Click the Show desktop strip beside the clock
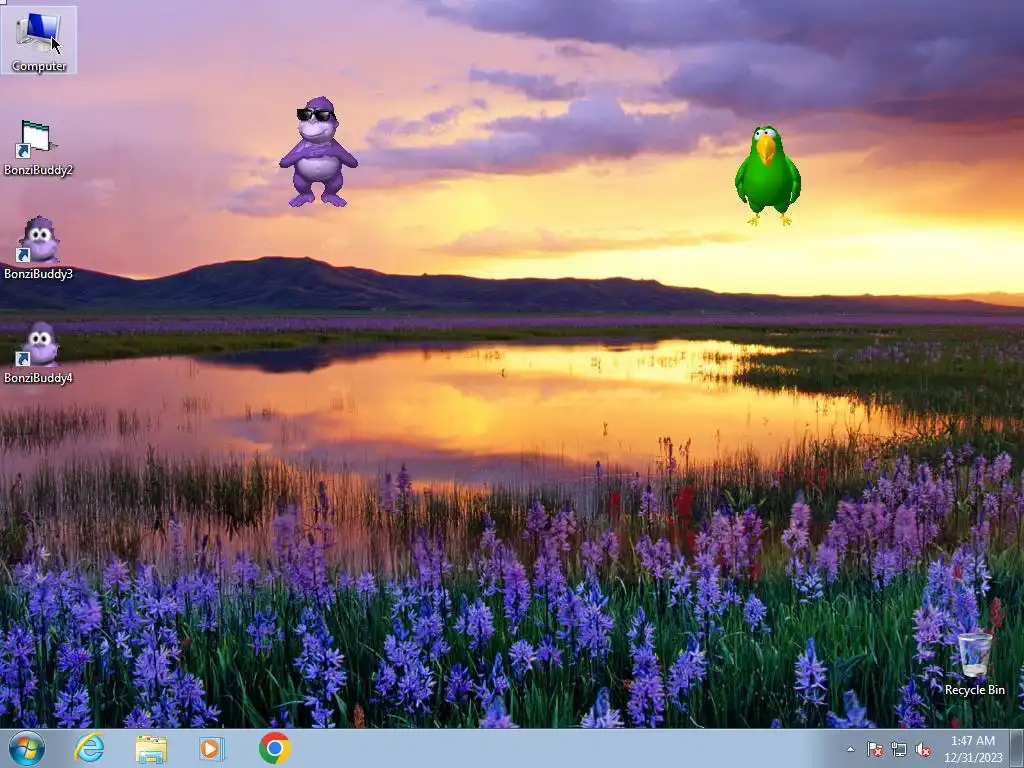 coord(1017,749)
